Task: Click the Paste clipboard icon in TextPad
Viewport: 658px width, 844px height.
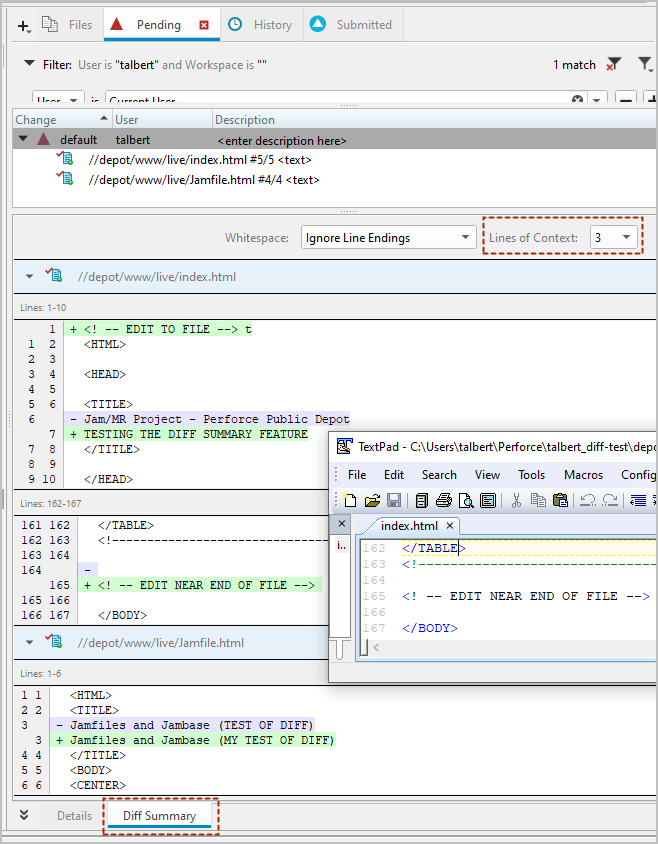Action: tap(560, 500)
